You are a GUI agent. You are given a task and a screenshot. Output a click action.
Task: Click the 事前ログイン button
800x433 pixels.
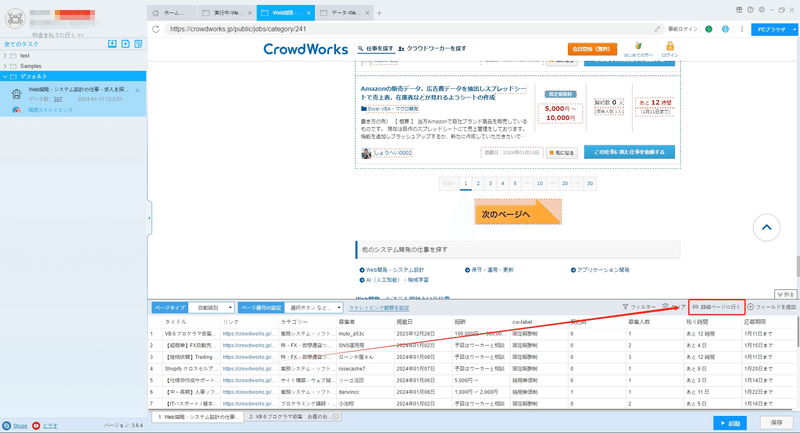[683, 29]
